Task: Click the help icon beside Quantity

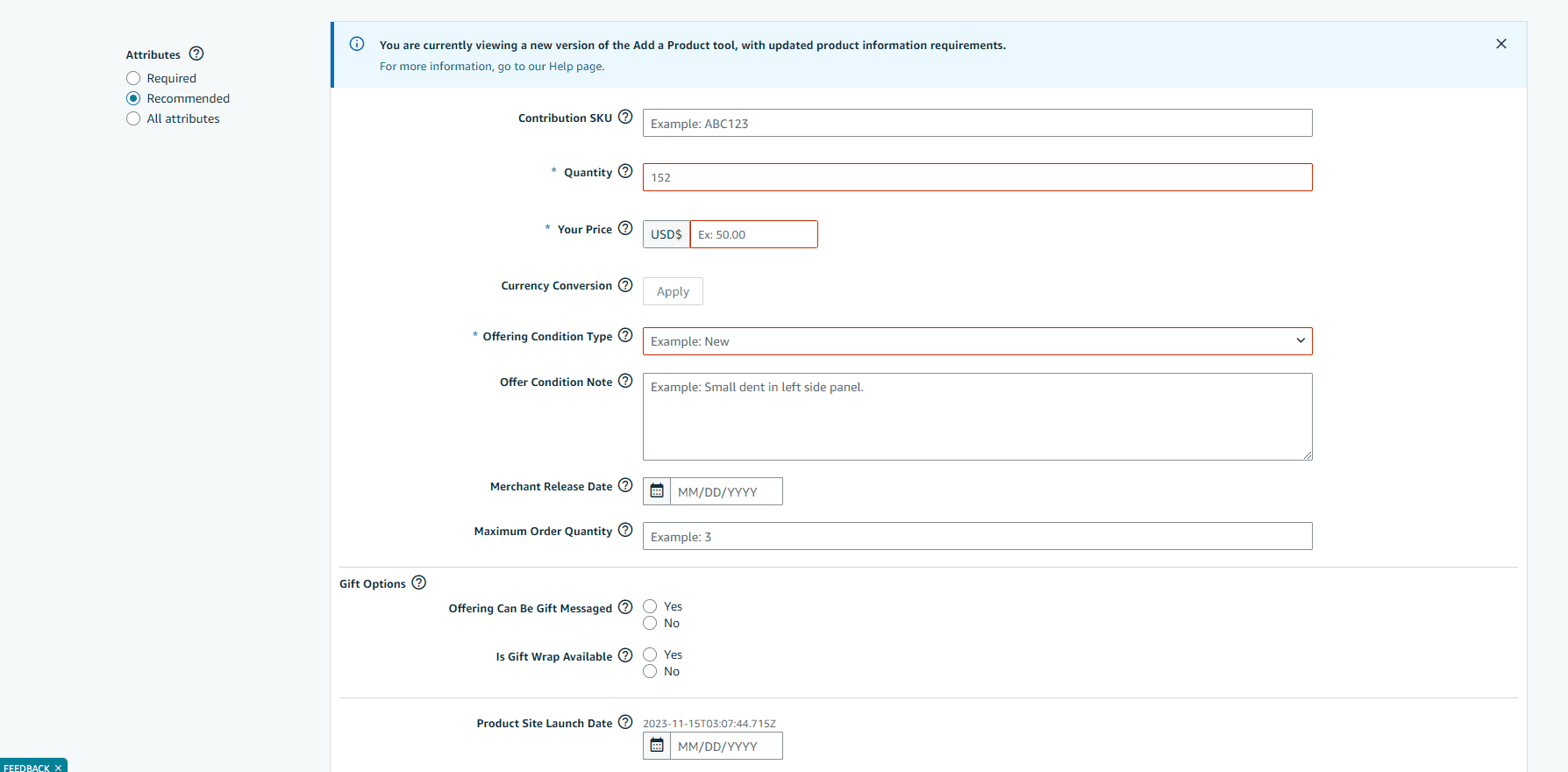Action: pos(624,171)
